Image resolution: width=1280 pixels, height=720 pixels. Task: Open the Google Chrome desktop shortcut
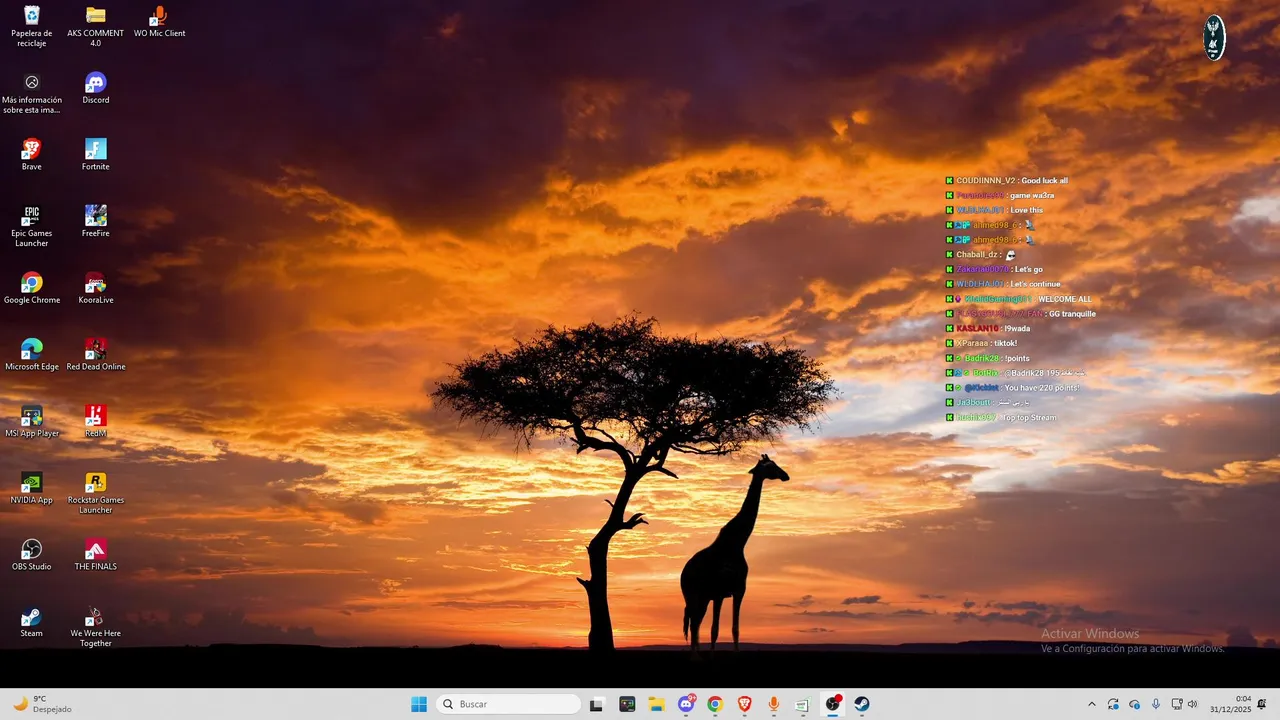coord(32,288)
